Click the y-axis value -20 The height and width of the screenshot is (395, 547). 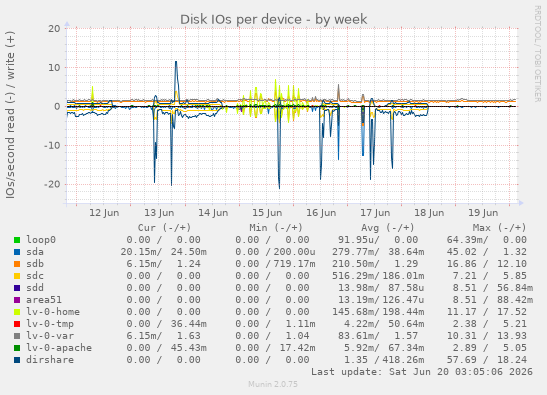tap(52, 184)
